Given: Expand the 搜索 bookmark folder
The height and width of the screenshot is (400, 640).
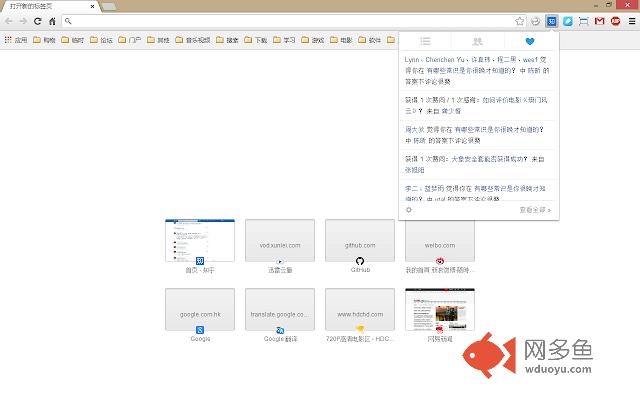Looking at the screenshot, I should (227, 40).
